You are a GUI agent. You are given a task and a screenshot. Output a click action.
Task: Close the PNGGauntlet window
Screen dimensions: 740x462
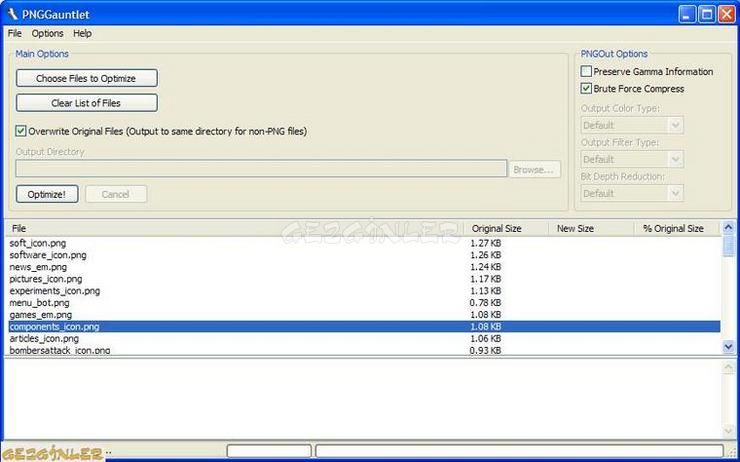tap(727, 14)
